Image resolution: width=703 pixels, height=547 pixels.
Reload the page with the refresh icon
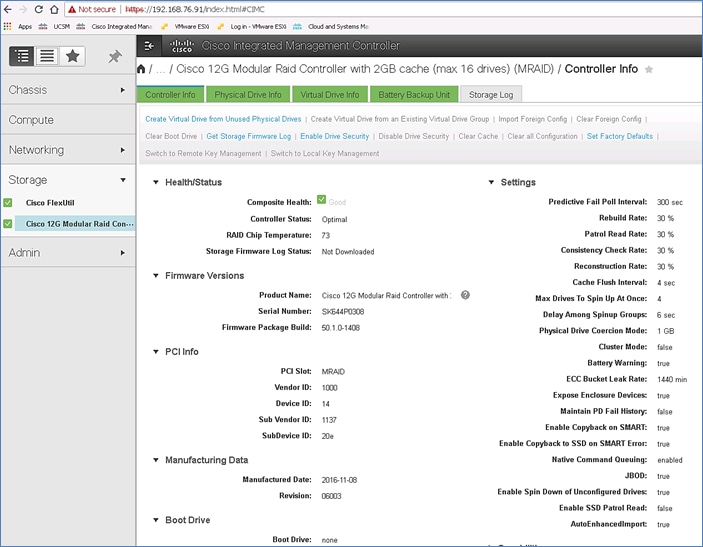39,9
